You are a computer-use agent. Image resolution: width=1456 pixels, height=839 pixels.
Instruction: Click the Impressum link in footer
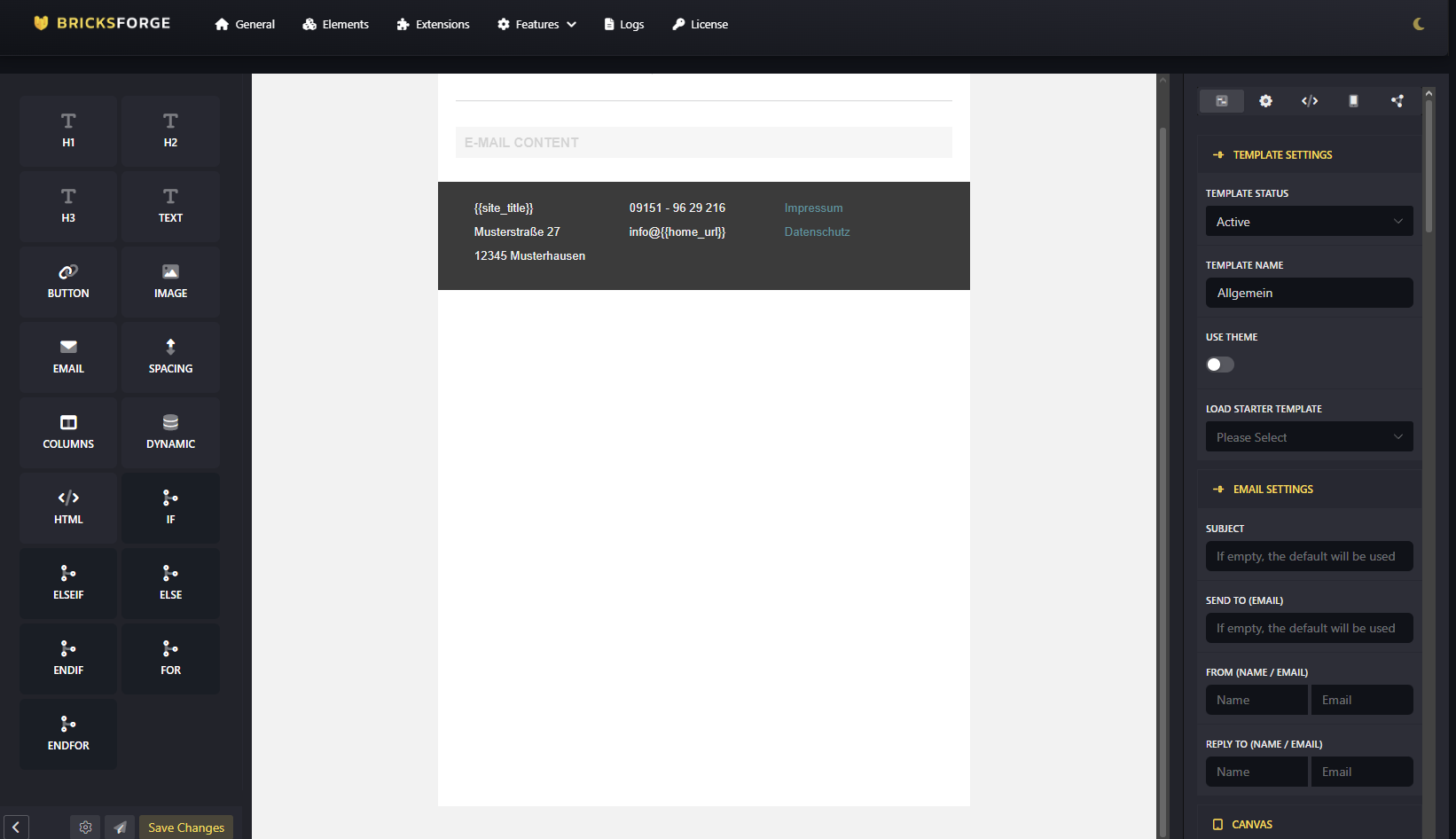tap(813, 208)
